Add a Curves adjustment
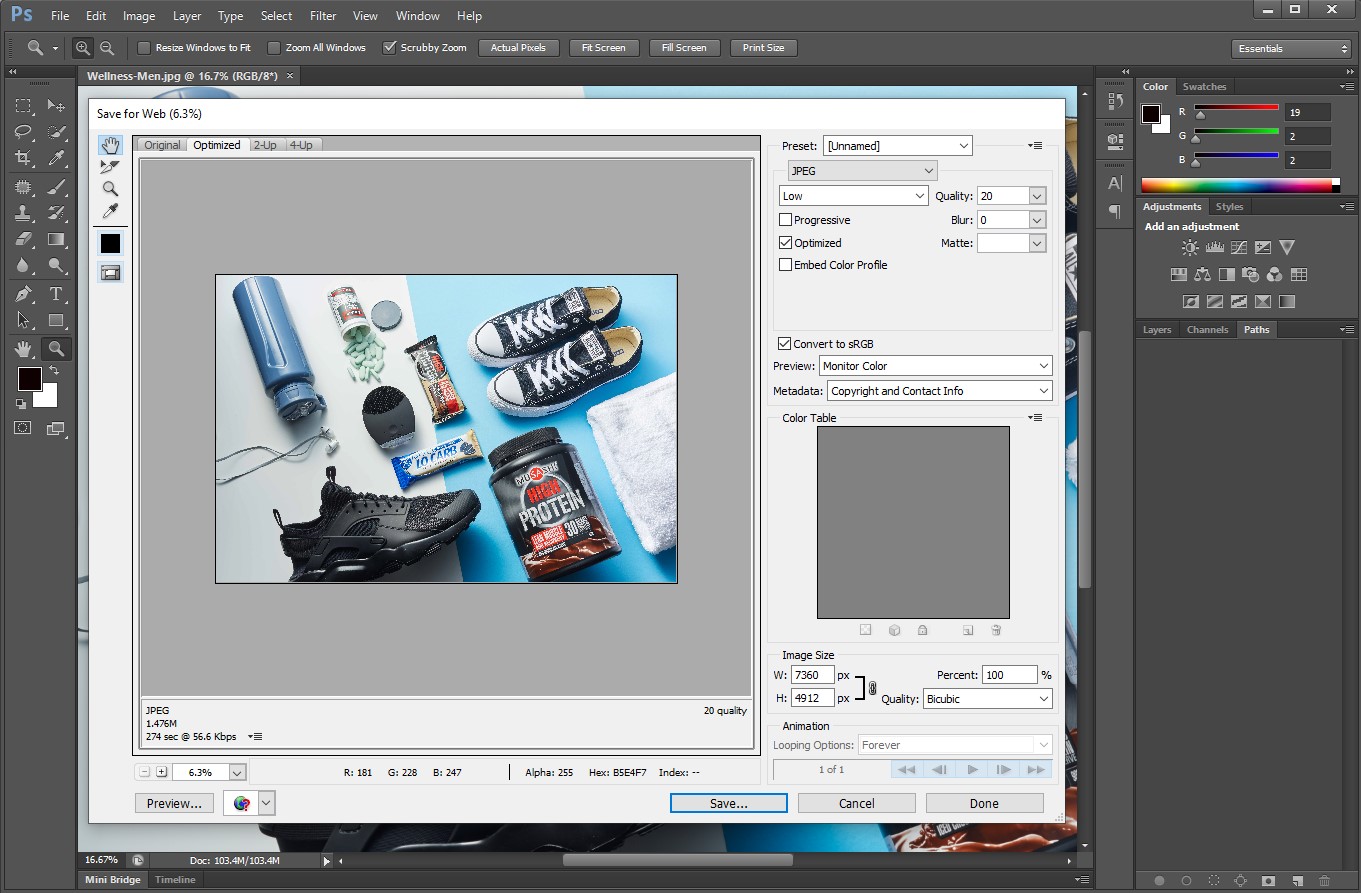 coord(1238,247)
